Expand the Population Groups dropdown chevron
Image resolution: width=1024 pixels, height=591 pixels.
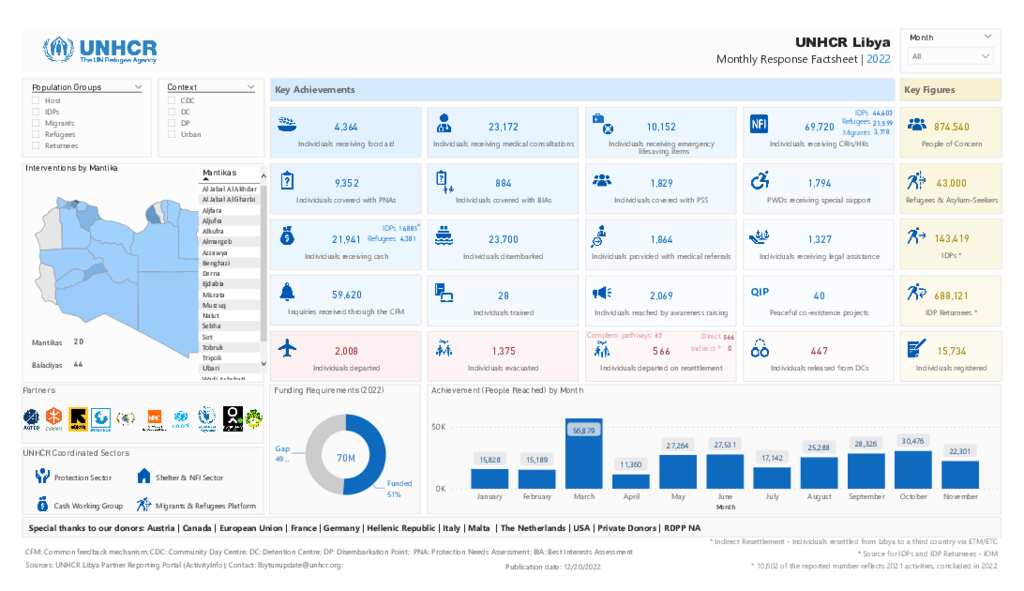137,88
